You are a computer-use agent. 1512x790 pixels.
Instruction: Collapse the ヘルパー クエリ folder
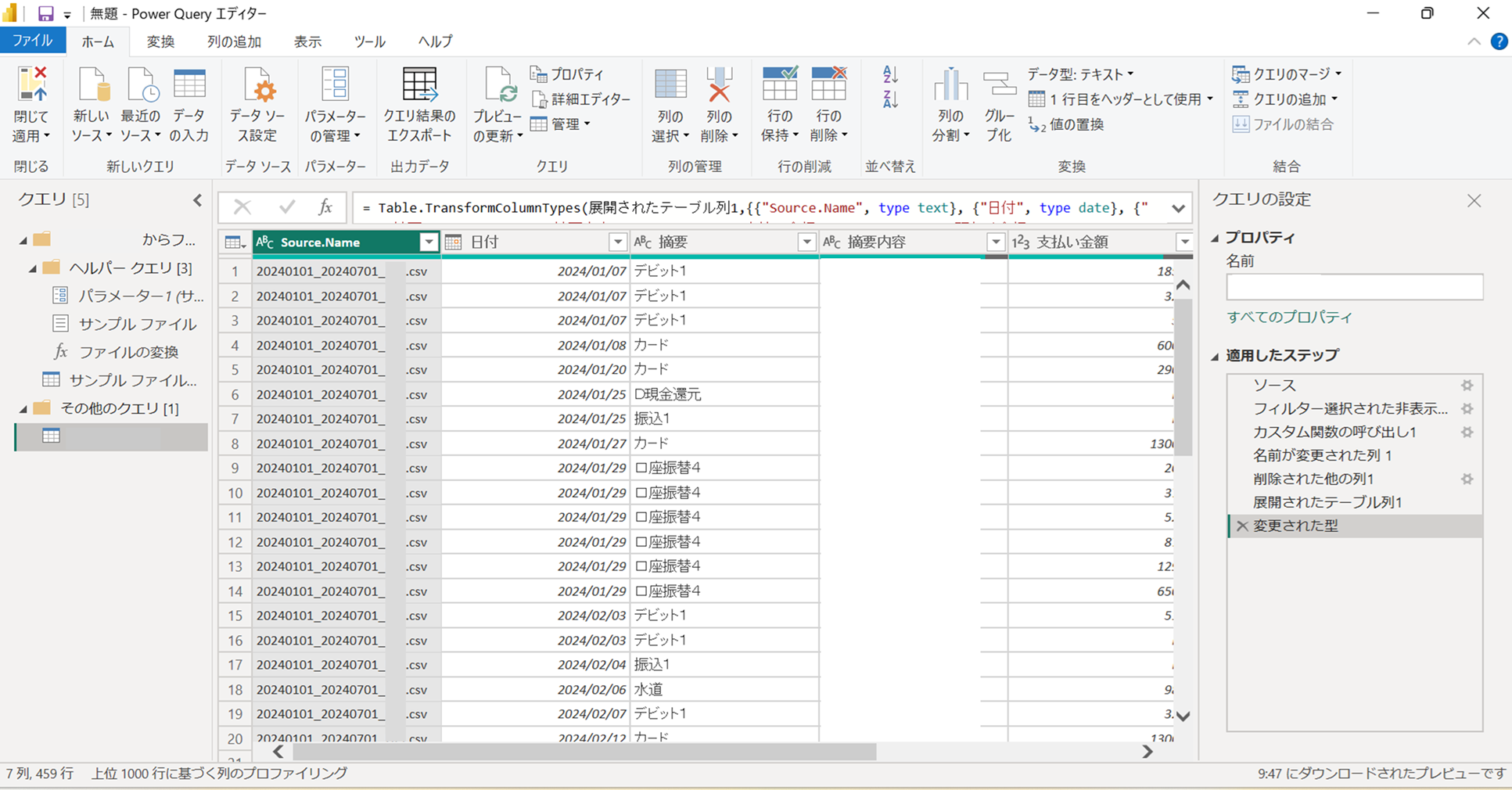(32, 268)
